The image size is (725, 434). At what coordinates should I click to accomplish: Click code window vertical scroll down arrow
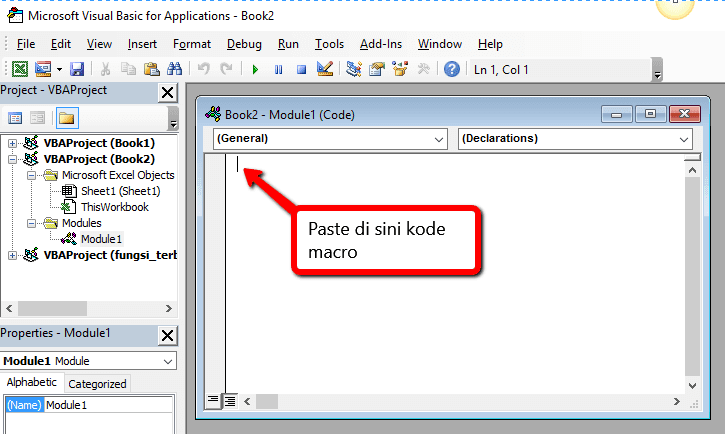[x=692, y=385]
